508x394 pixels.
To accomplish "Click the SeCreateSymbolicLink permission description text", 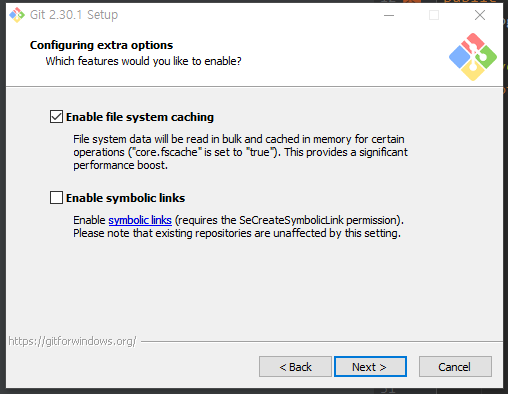I will click(238, 220).
